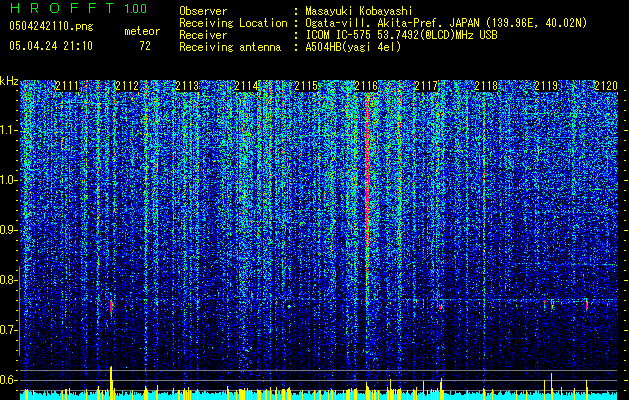Screen dimensions: 629x400
Task: Click the Receiving antenna label
Action: coord(230,47)
